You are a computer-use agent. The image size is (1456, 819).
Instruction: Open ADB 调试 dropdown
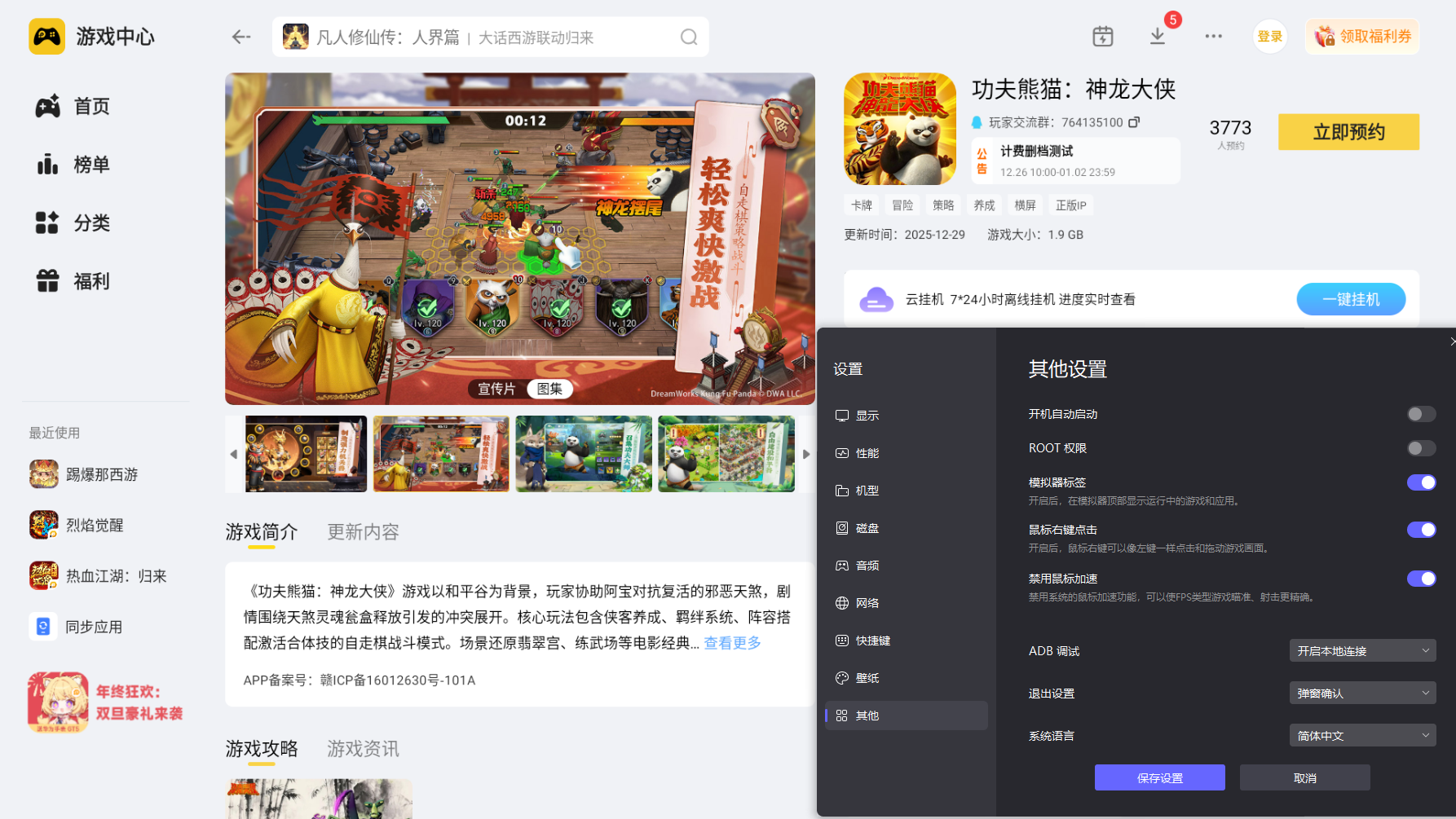point(1362,651)
